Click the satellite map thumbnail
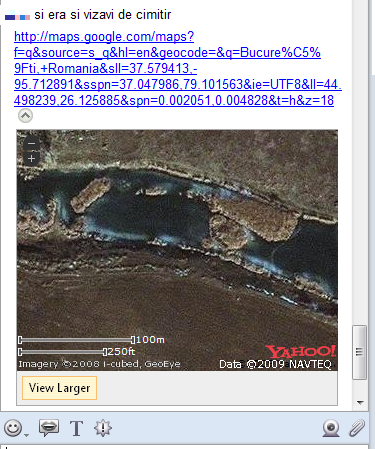The height and width of the screenshot is (449, 375). pos(177,250)
